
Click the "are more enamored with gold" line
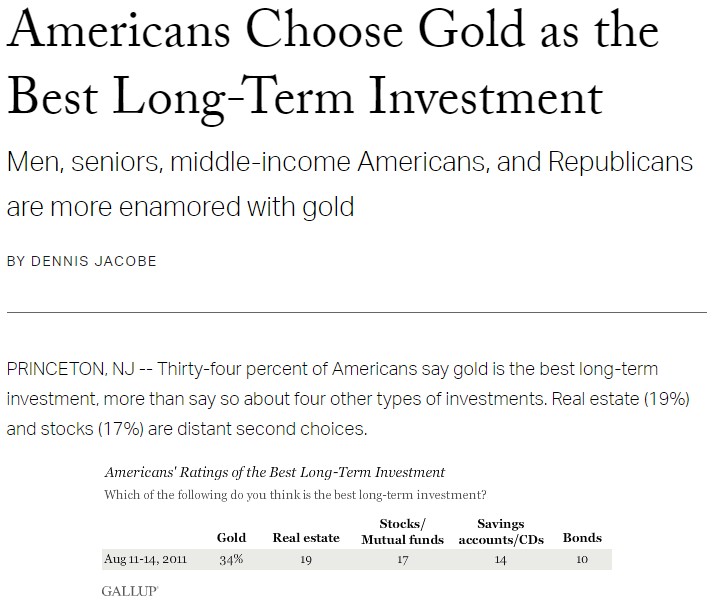(180, 207)
